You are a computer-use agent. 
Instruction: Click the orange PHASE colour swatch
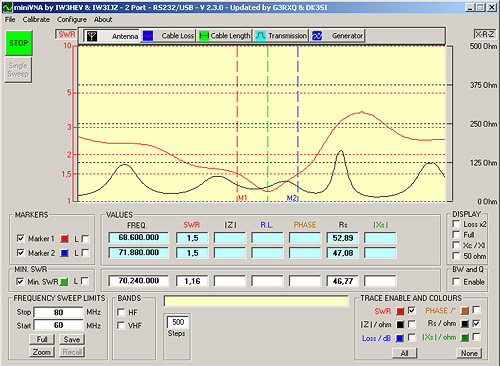(465, 311)
